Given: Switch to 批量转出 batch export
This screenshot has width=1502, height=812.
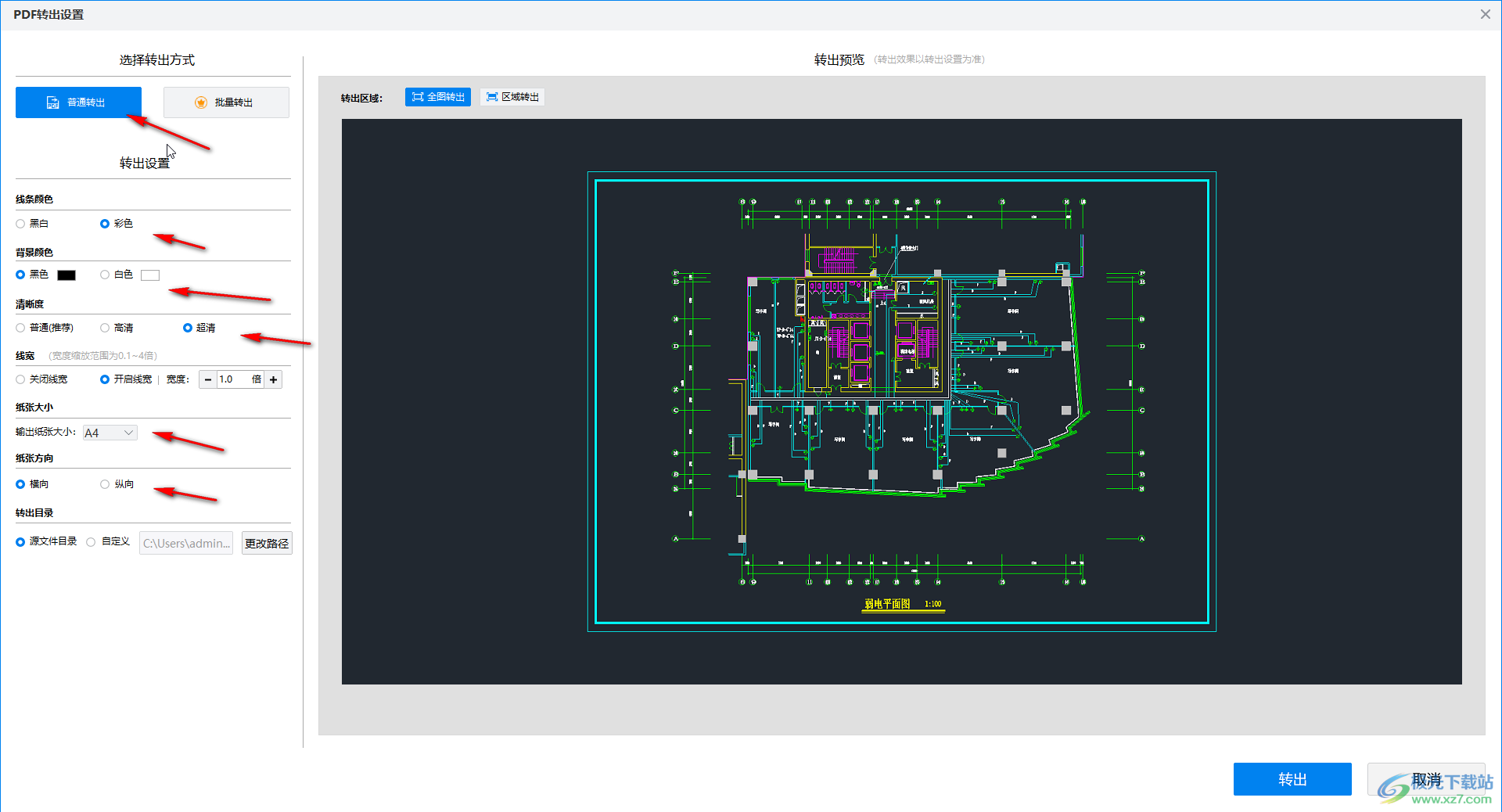Looking at the screenshot, I should (226, 102).
